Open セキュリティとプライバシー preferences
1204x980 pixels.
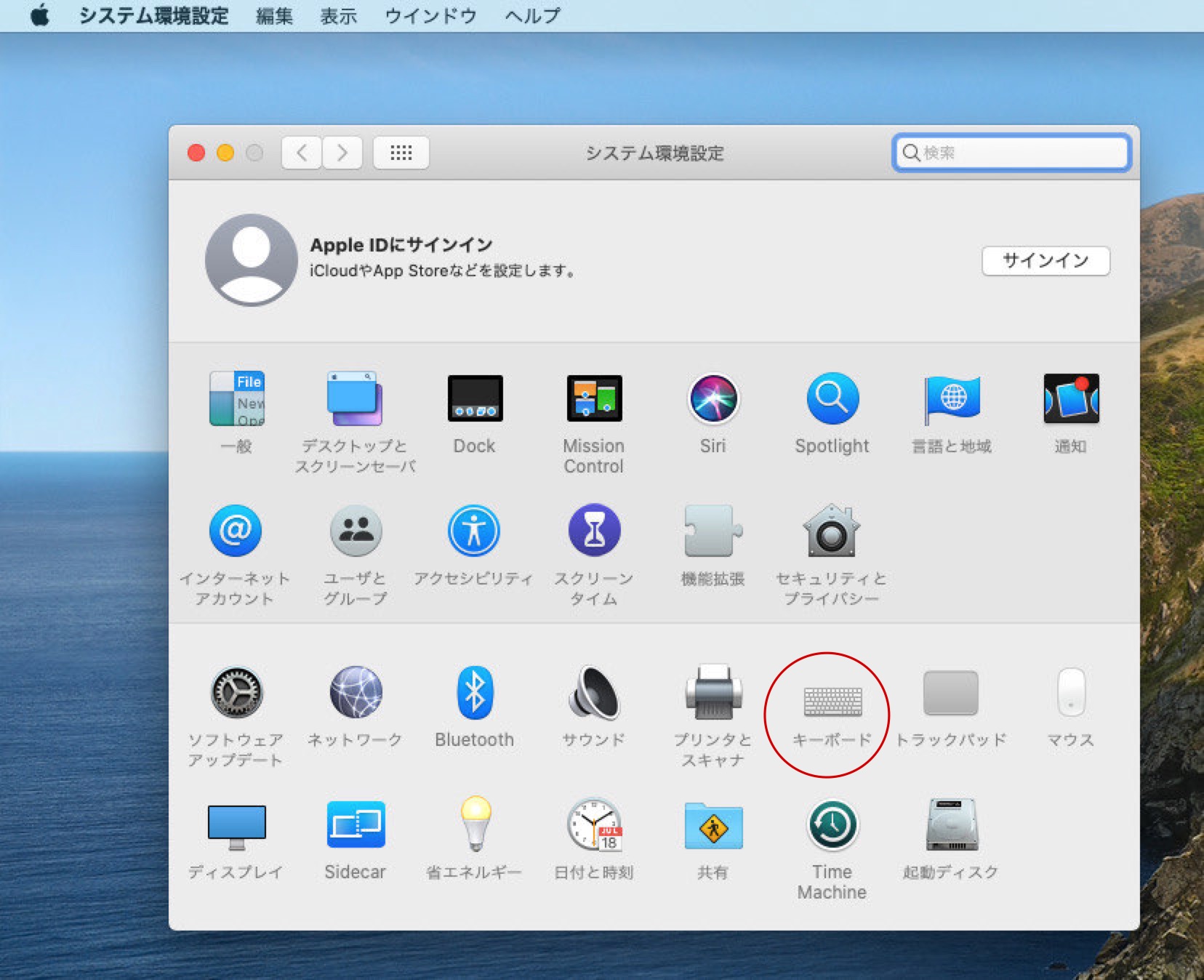[832, 531]
